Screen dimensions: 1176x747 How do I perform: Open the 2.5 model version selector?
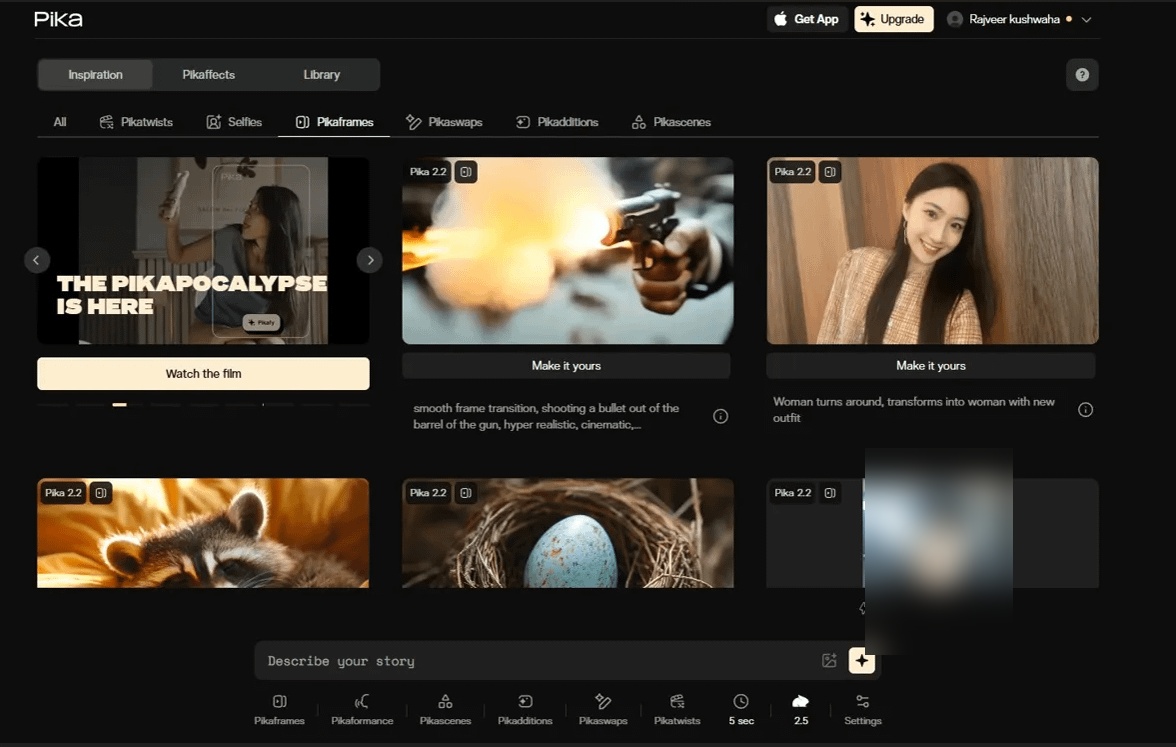tap(800, 710)
